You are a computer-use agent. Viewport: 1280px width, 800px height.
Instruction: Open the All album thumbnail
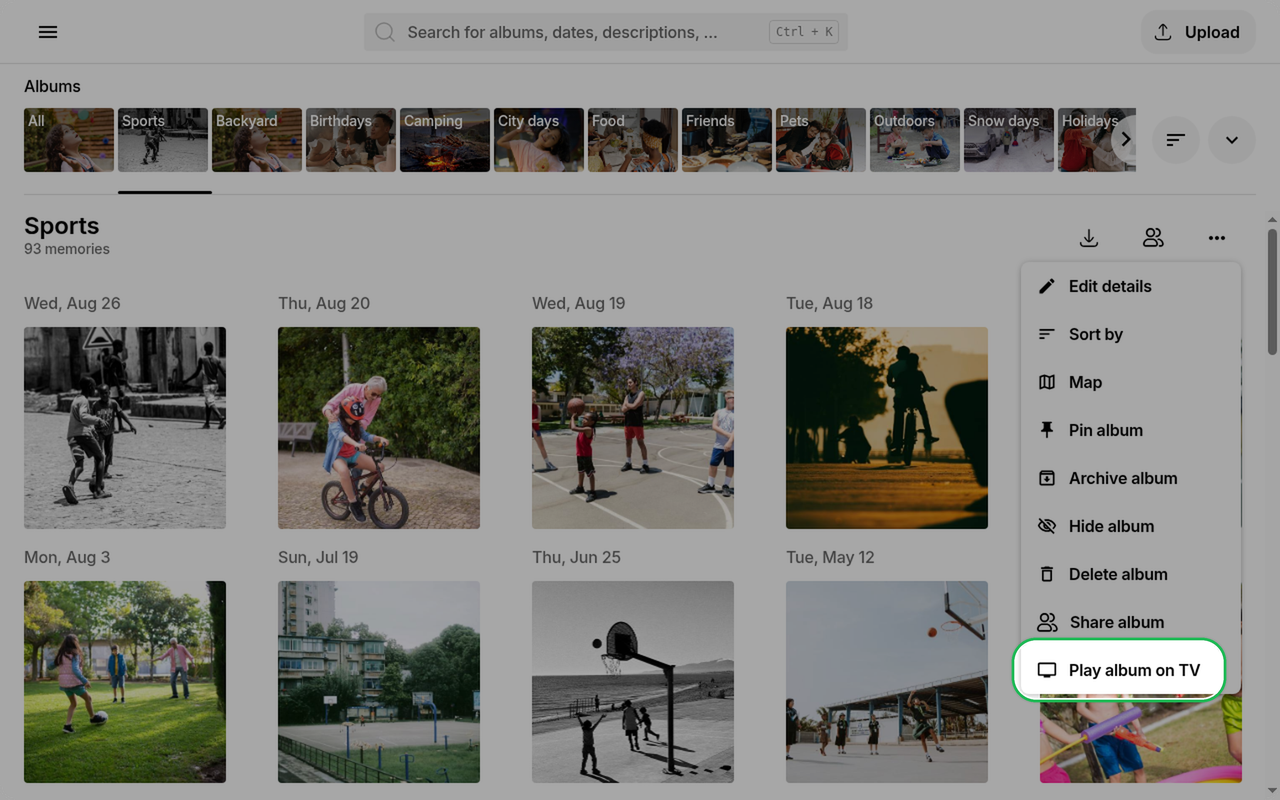tap(69, 140)
